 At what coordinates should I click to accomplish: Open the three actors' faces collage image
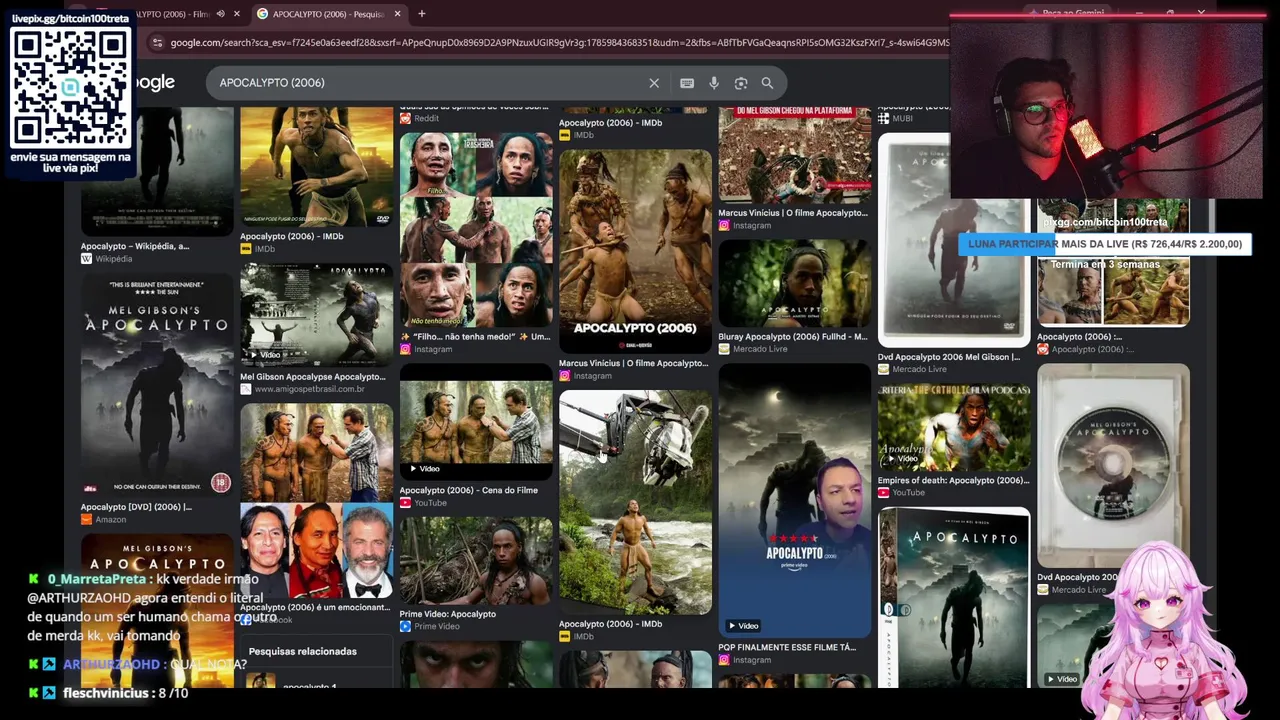tap(316, 551)
